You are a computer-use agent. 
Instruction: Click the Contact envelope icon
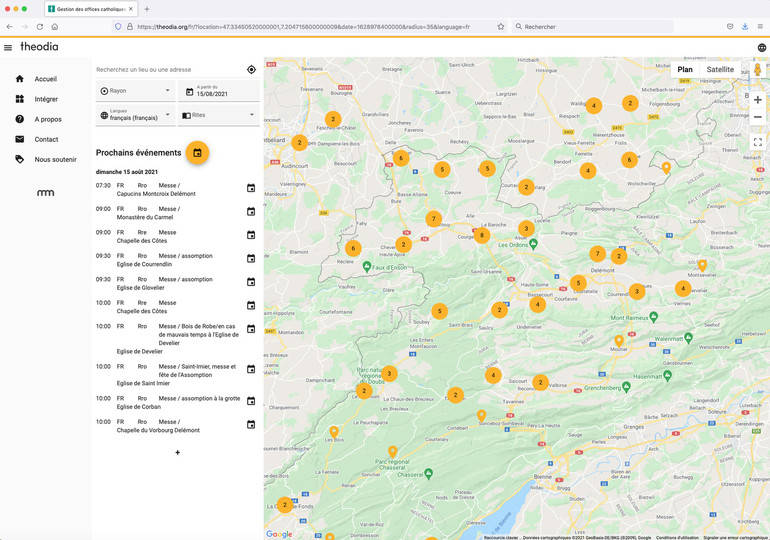20,139
